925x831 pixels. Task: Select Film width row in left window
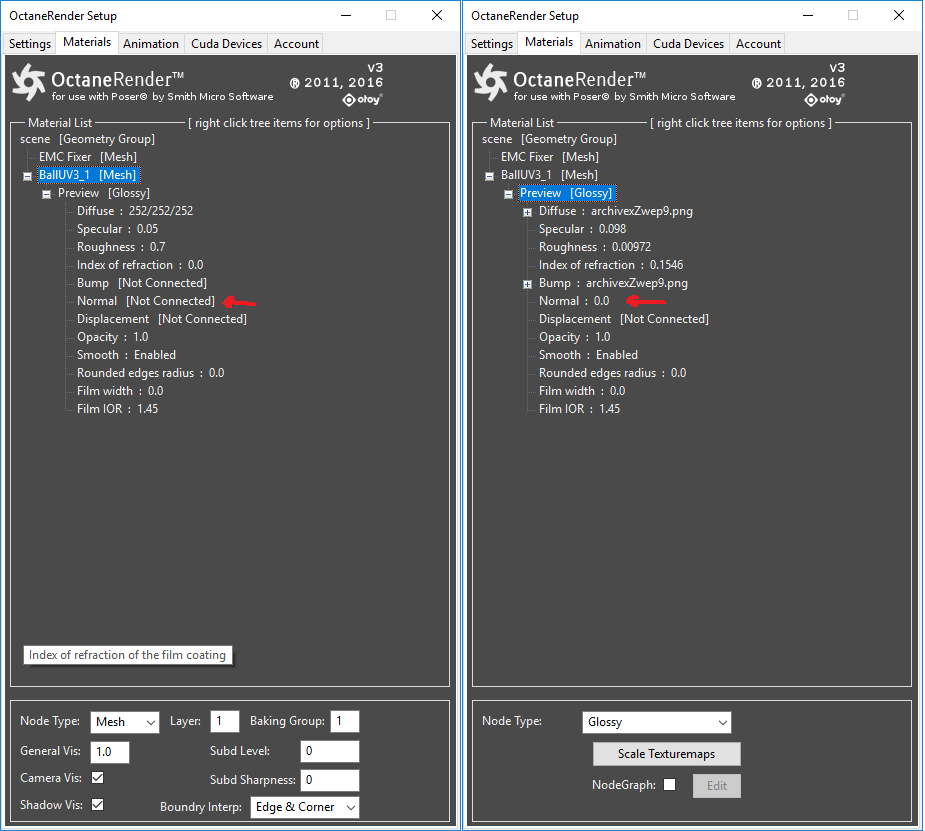tap(120, 390)
